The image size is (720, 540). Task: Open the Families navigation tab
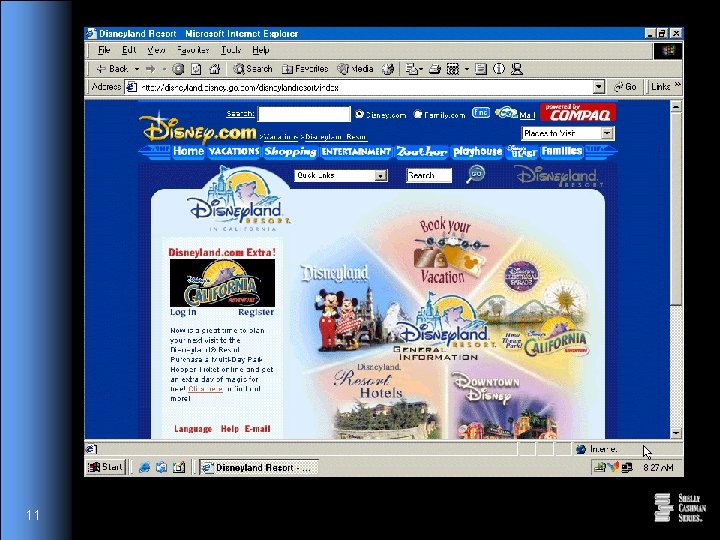tap(562, 152)
